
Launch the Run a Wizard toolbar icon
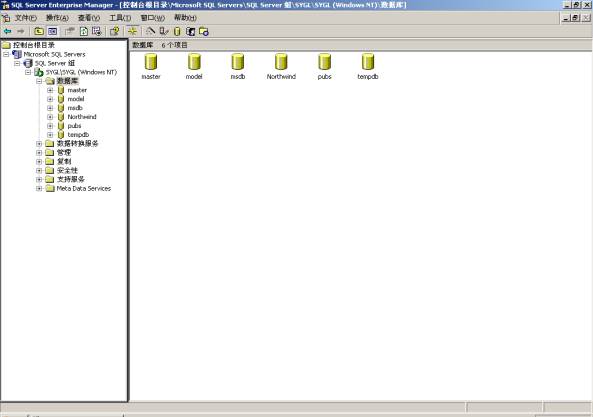[151, 31]
